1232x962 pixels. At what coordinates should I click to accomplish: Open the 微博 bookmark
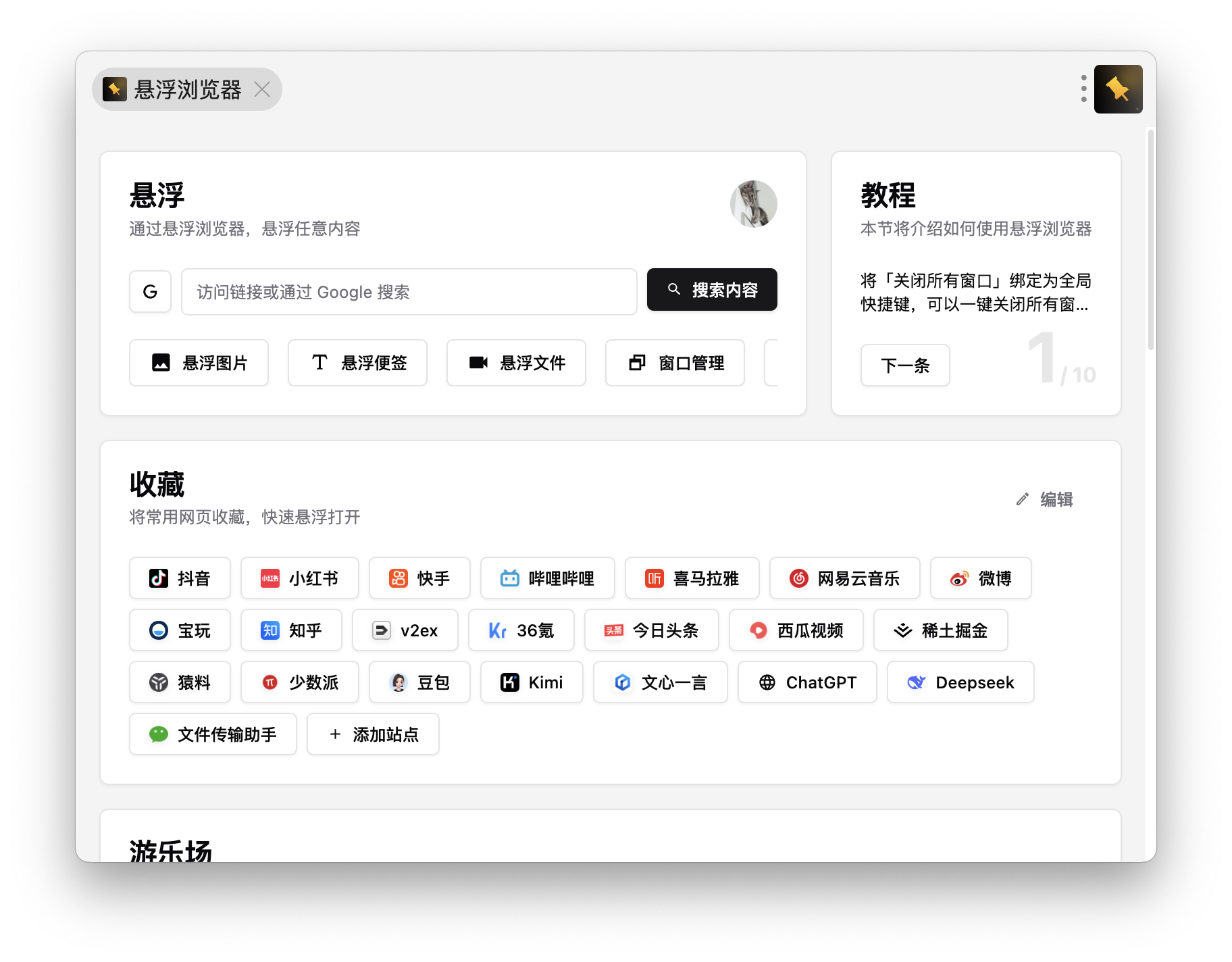[981, 578]
